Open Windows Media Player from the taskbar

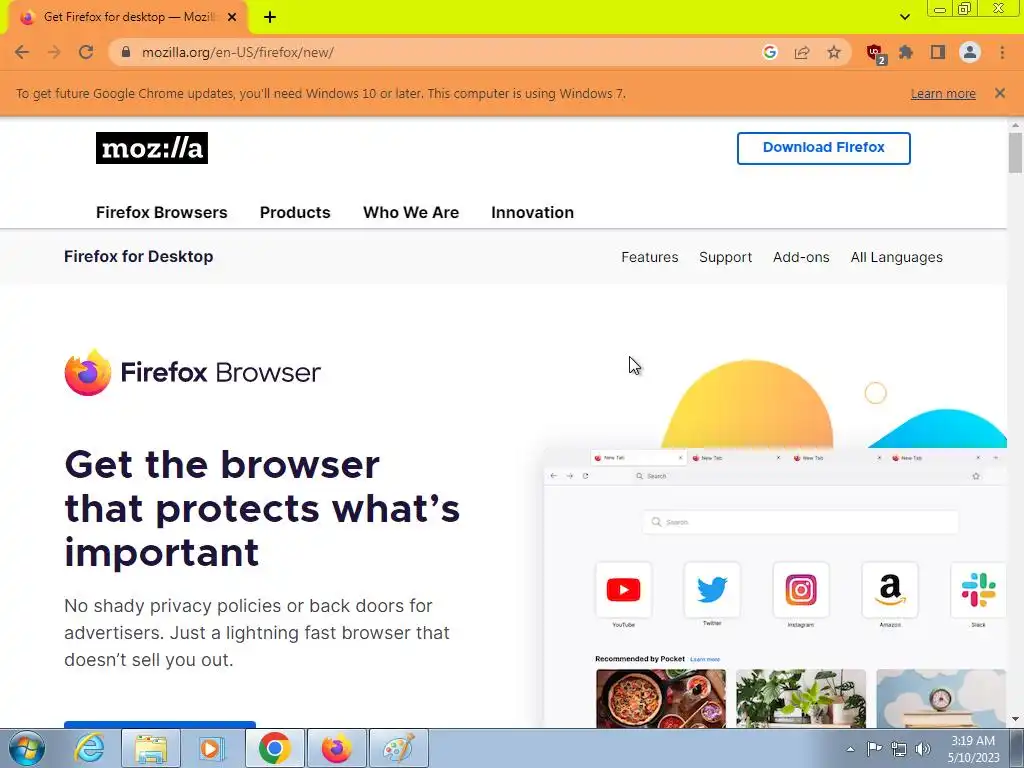[x=212, y=748]
